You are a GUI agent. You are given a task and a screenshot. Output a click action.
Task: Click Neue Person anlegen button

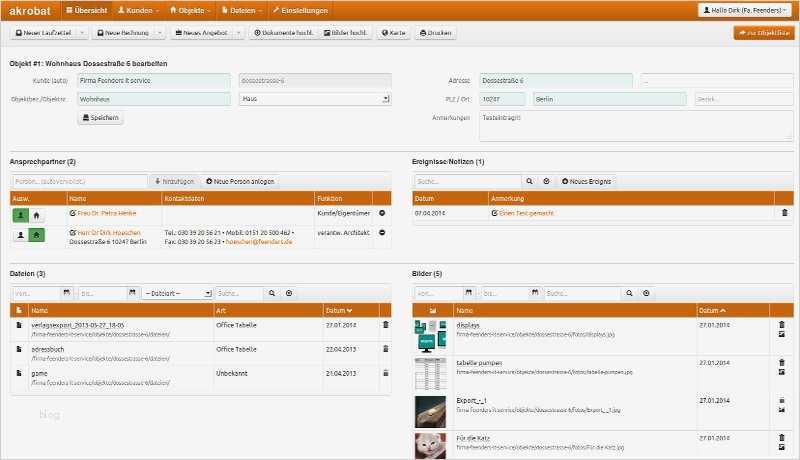240,181
